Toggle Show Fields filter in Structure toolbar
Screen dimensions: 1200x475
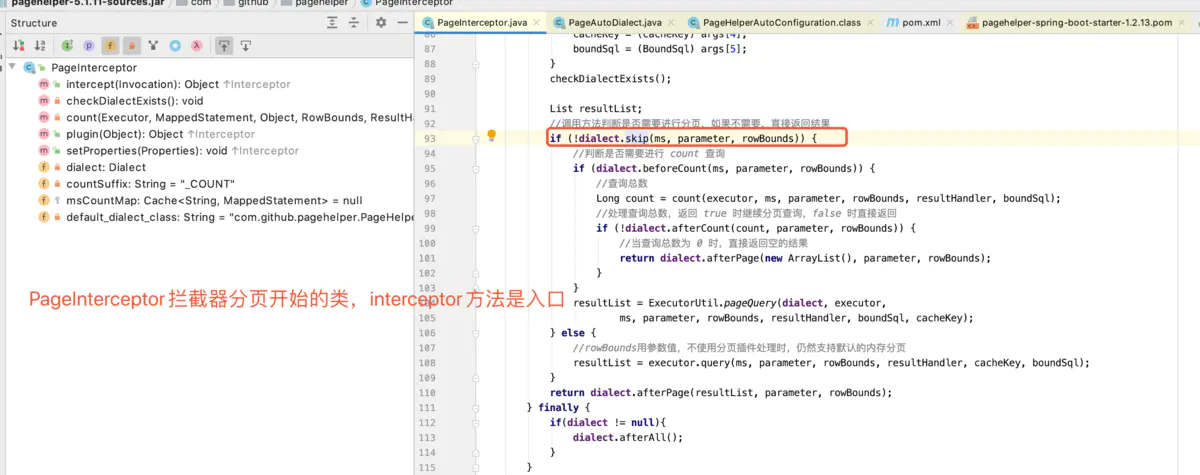coord(109,45)
